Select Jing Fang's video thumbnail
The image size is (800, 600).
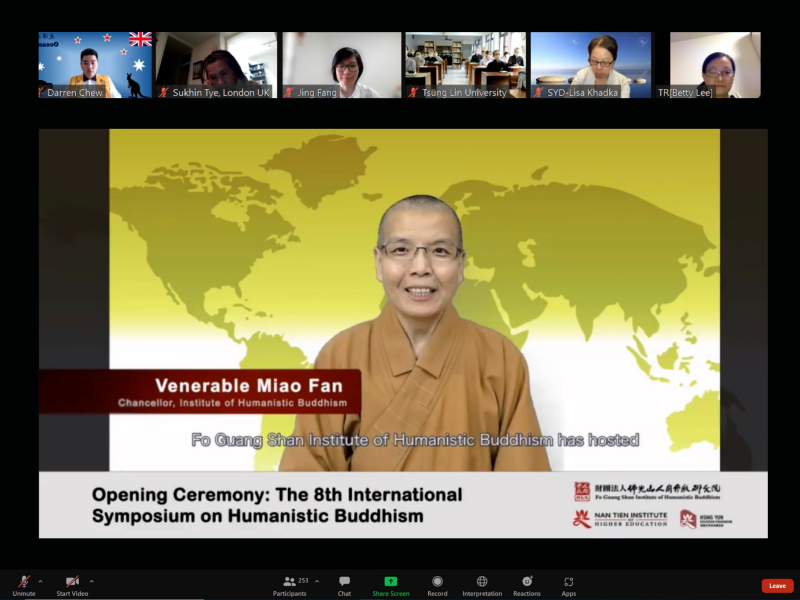point(342,65)
